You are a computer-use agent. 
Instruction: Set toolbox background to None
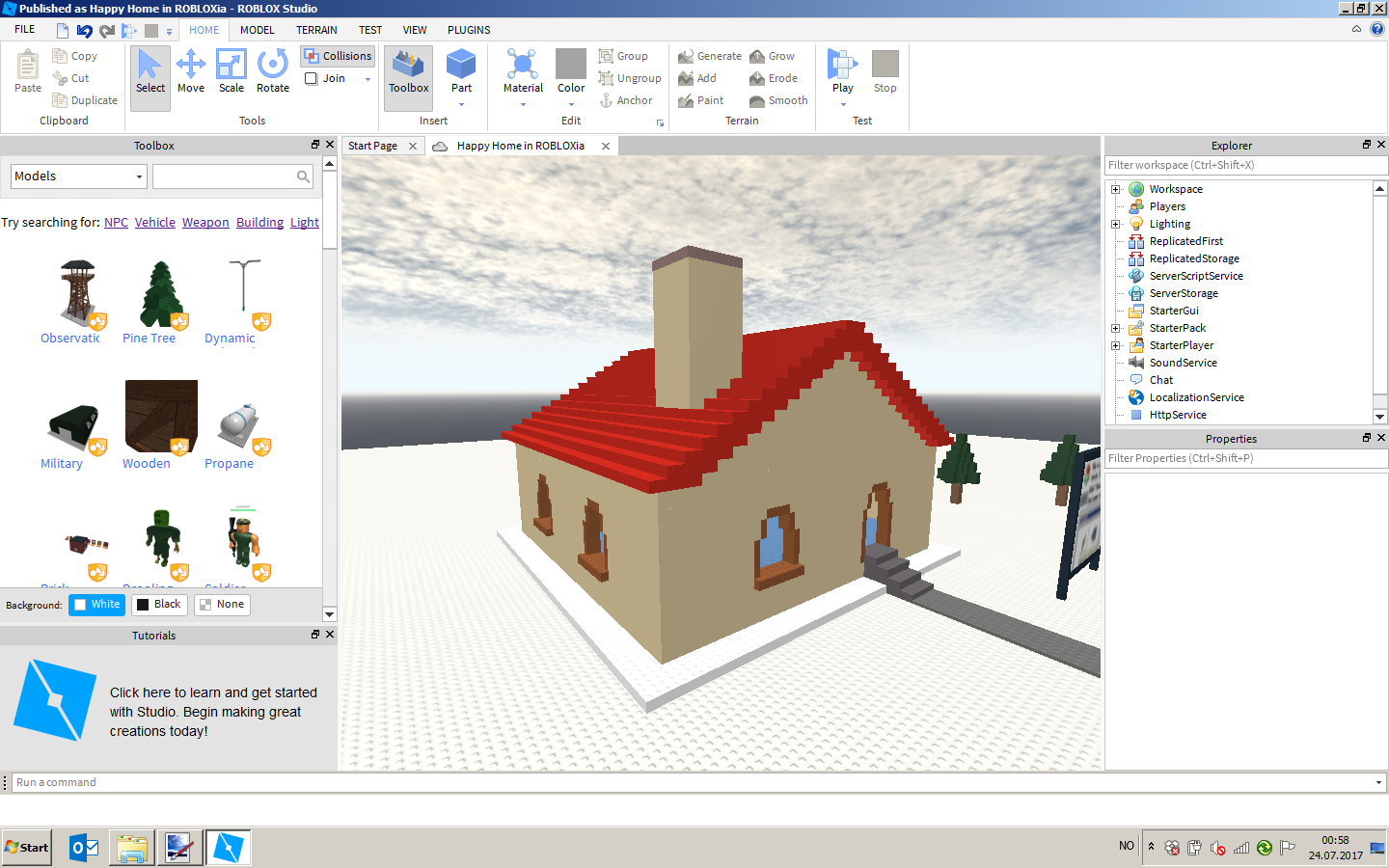click(222, 605)
